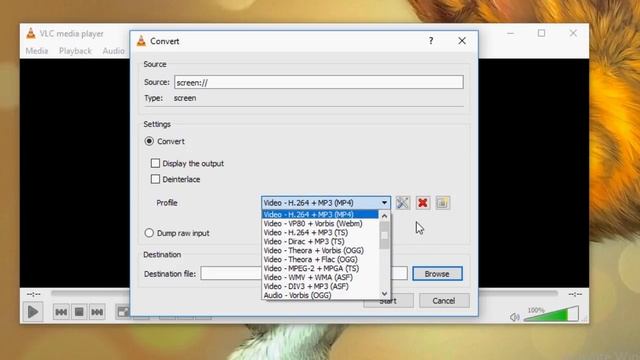Choose Video - VP80 + Vorbis (Webm) profile
640x360 pixels.
[320, 223]
